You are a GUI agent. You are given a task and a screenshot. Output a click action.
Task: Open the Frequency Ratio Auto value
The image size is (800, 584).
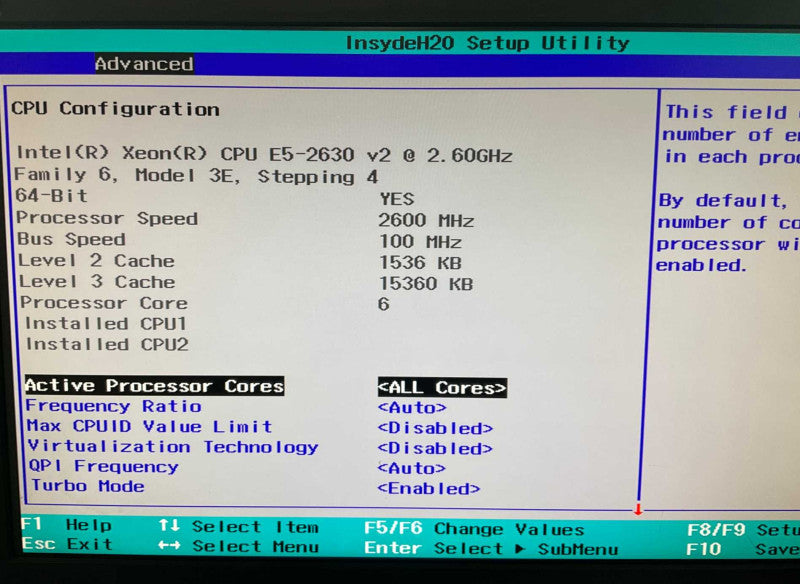[x=412, y=408]
